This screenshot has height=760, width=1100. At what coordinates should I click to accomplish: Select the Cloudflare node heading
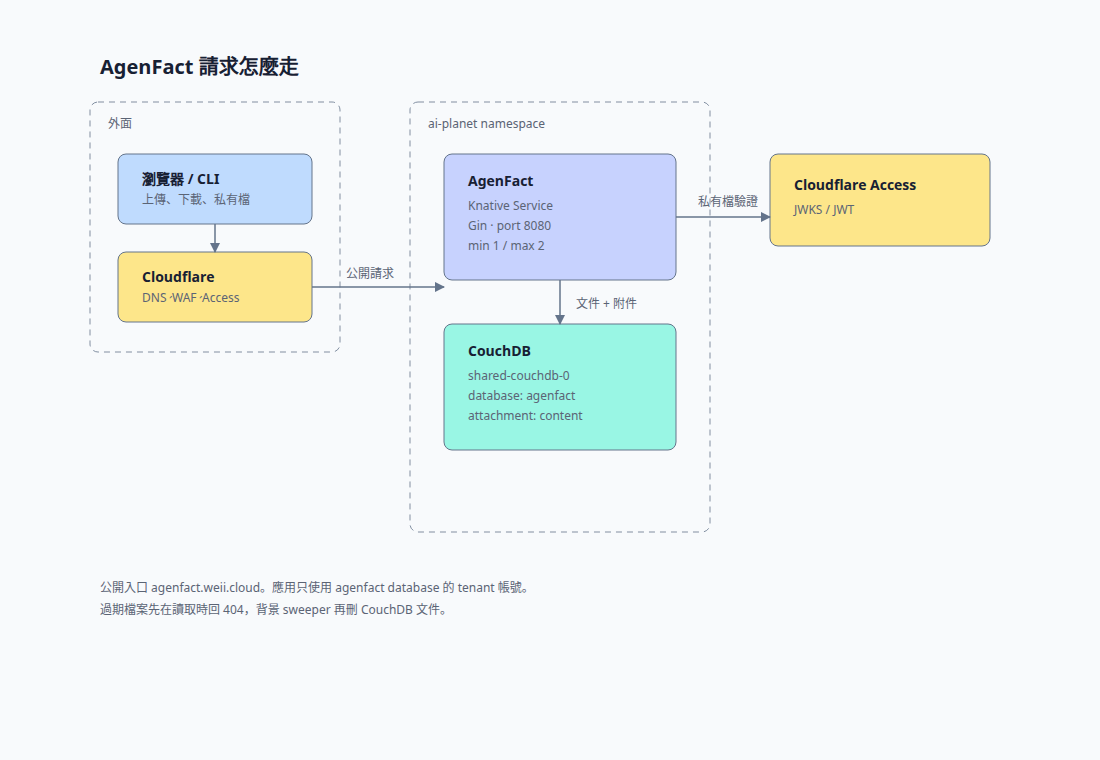pyautogui.click(x=178, y=276)
